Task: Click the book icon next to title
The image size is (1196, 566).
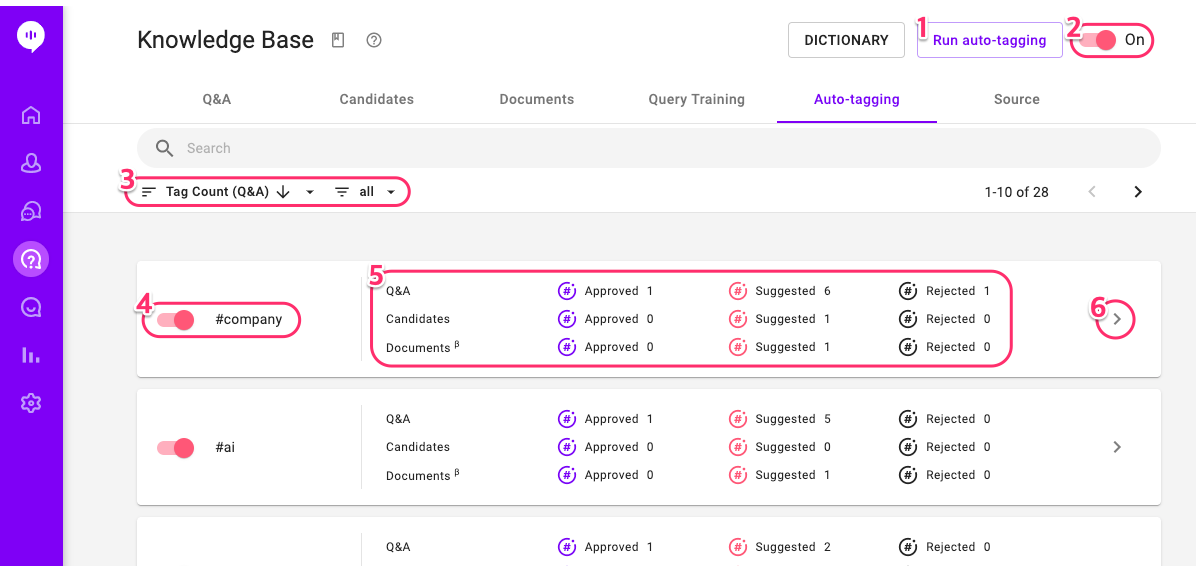Action: click(x=338, y=41)
